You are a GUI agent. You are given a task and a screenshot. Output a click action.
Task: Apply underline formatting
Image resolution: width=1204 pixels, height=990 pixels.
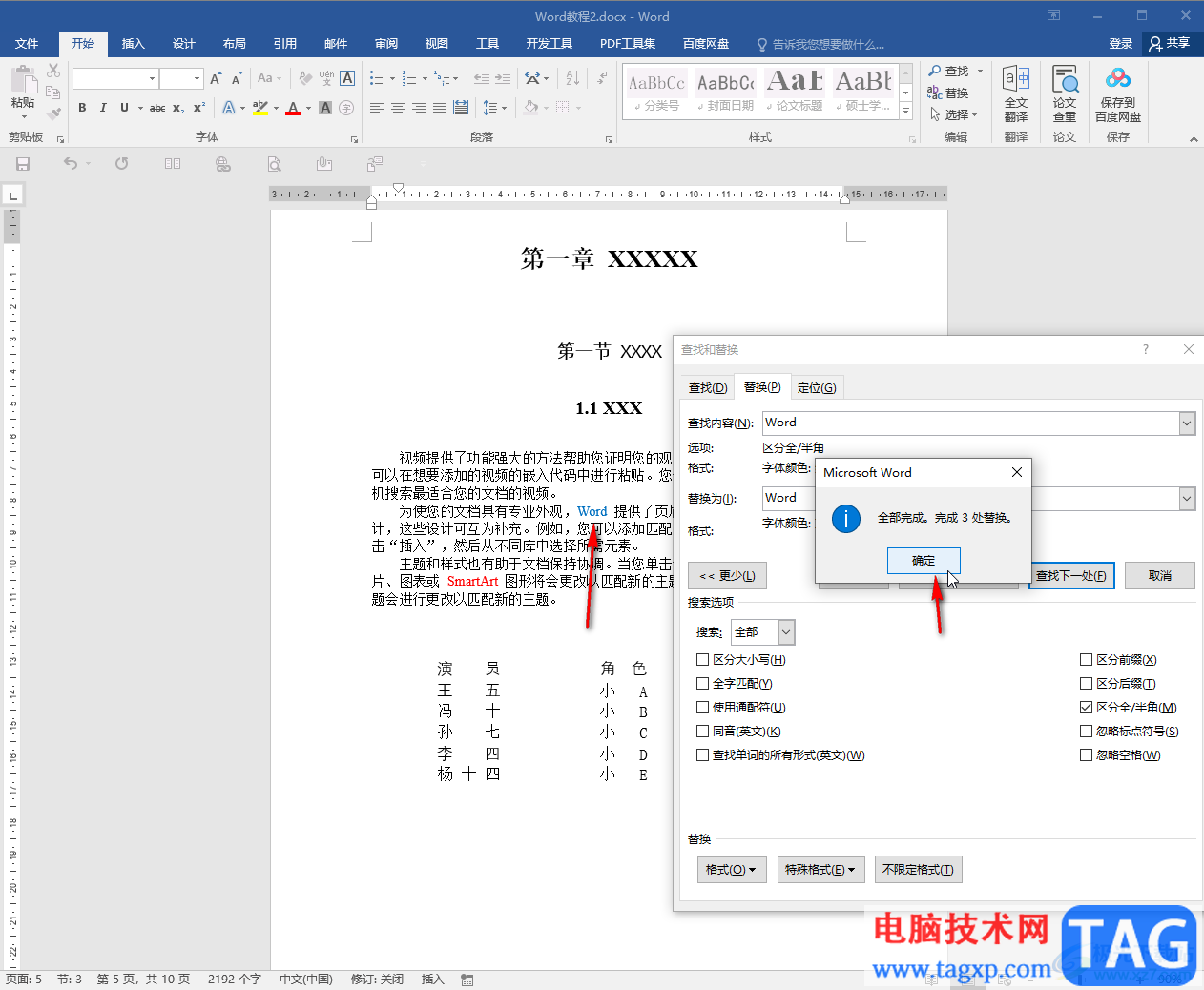click(124, 108)
